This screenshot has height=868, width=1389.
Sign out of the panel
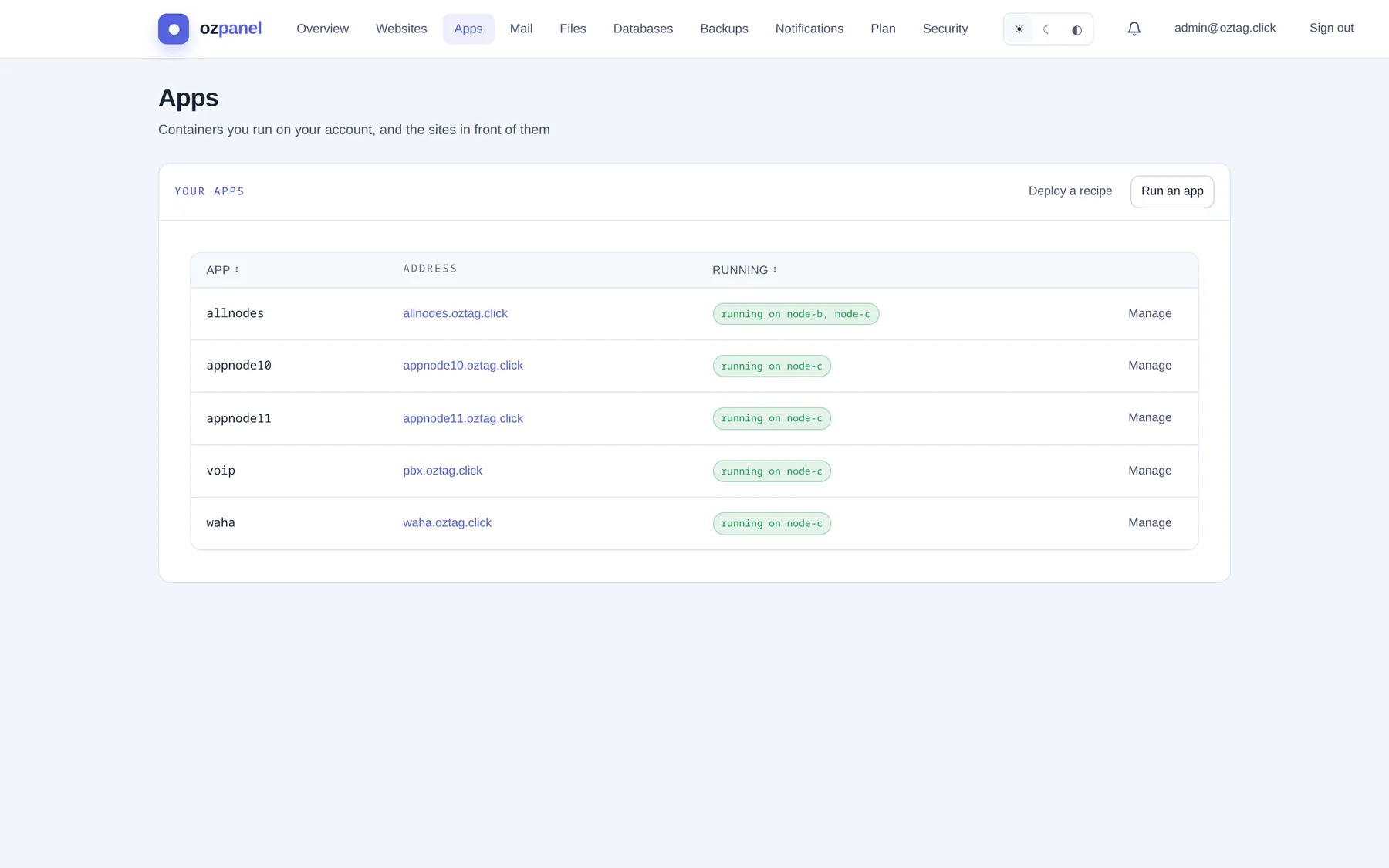click(1331, 28)
